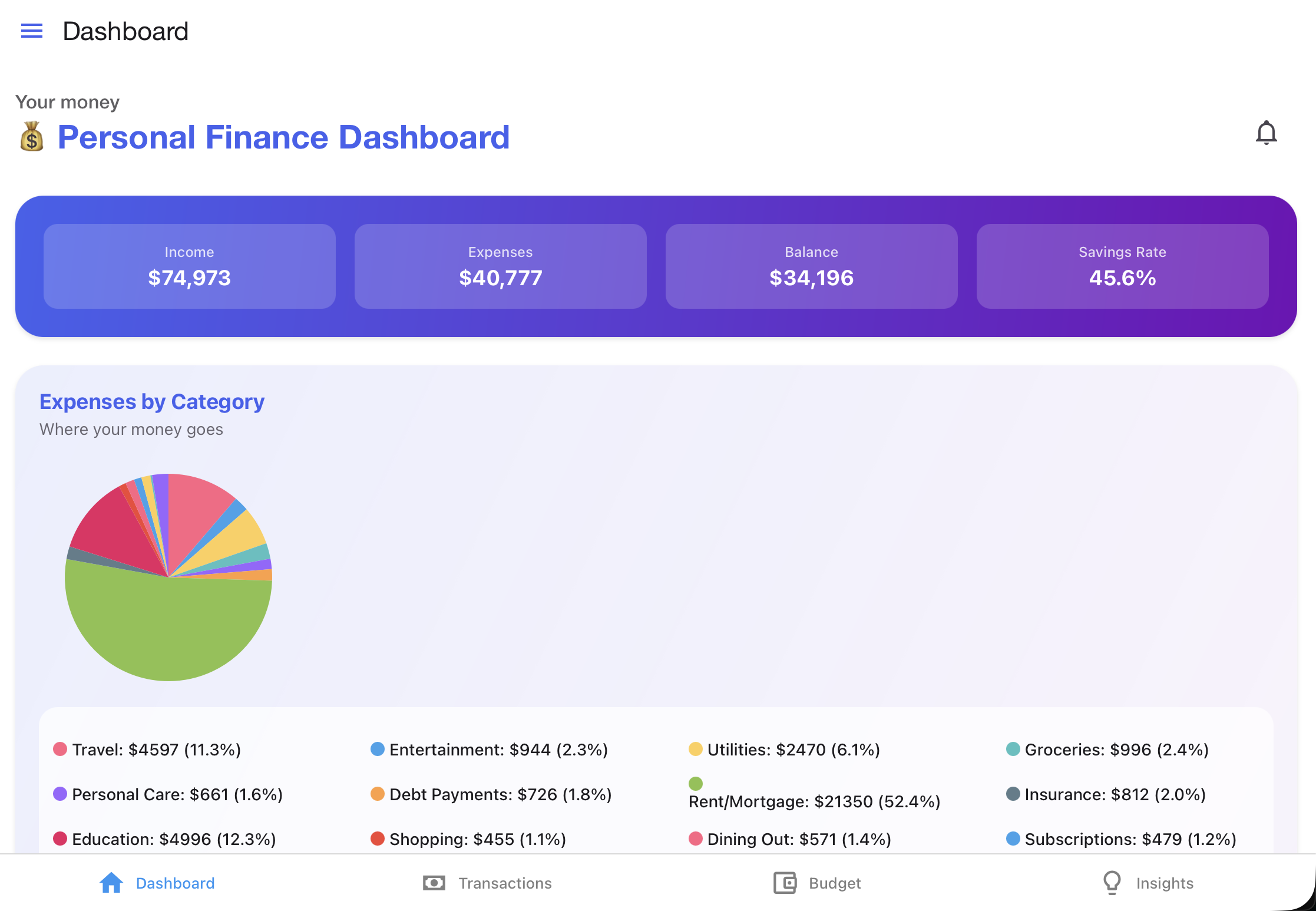Screen dimensions: 1316x911
Task: Select the Groceries legend entry
Action: (x=1107, y=750)
